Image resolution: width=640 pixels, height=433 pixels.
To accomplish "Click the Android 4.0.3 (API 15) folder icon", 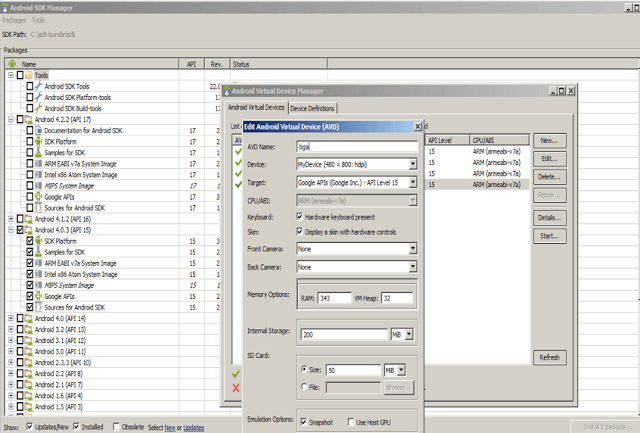I will (x=29, y=230).
